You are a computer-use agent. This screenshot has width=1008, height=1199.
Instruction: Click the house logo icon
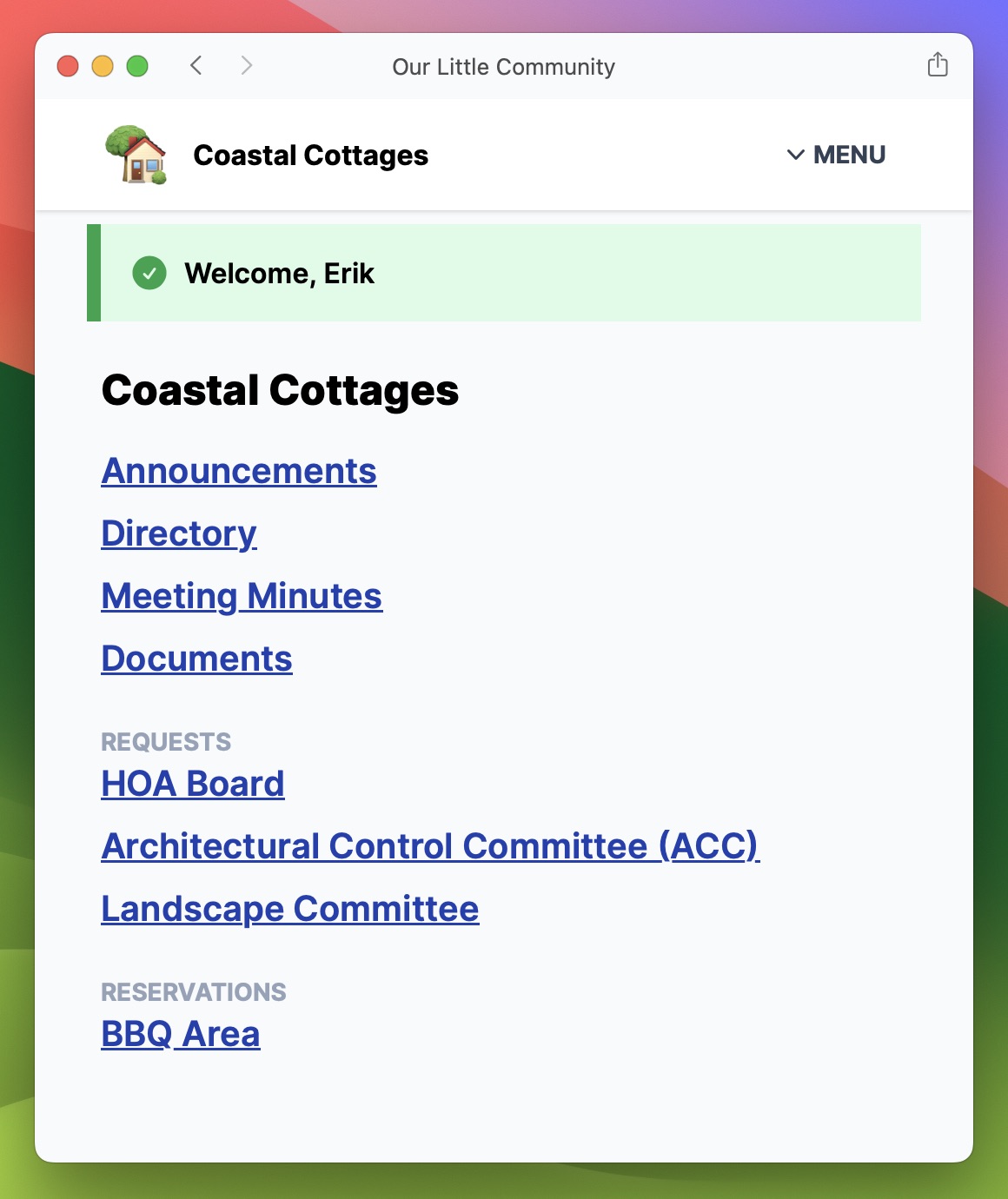click(136, 155)
